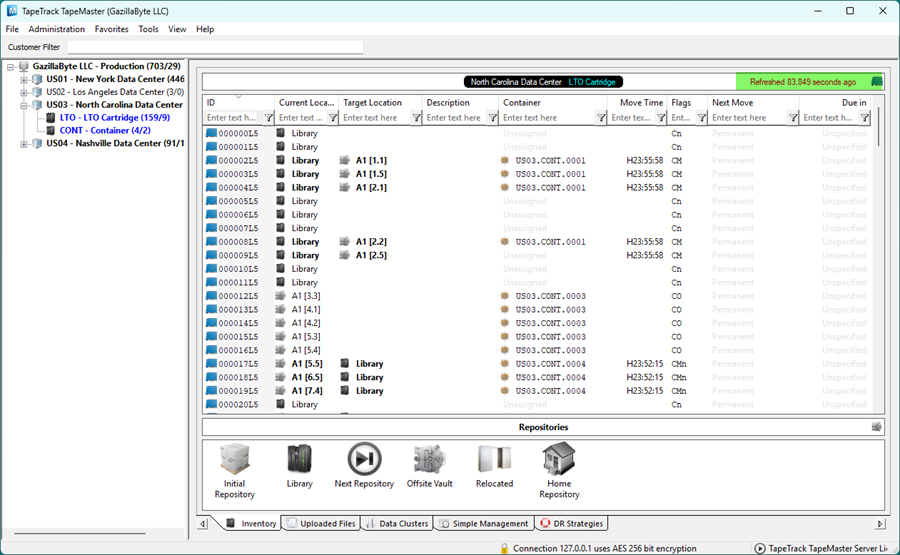The width and height of the screenshot is (900, 555).
Task: Click the library icon in row 000017L5 target
Action: click(345, 363)
